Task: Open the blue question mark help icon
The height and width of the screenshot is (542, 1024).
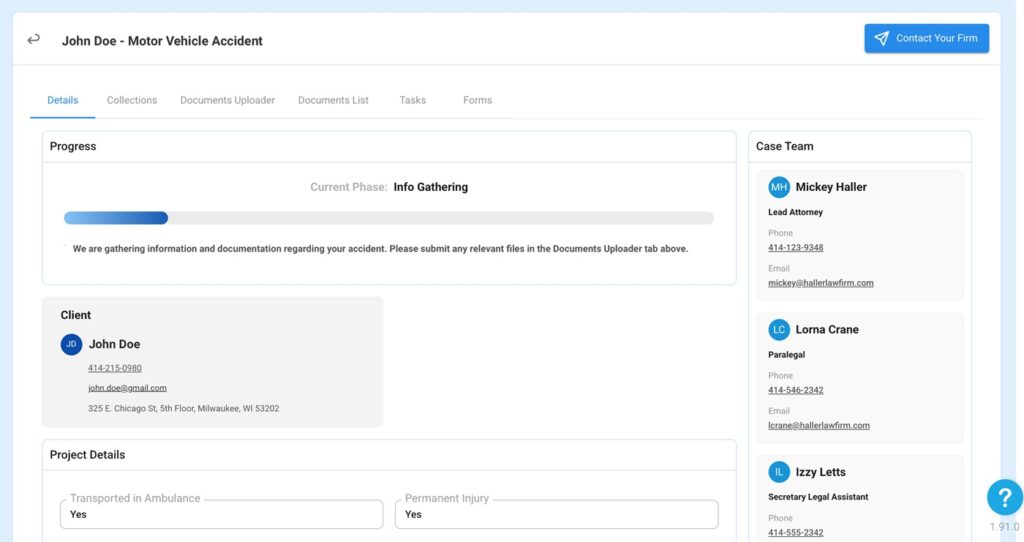Action: click(x=1004, y=498)
